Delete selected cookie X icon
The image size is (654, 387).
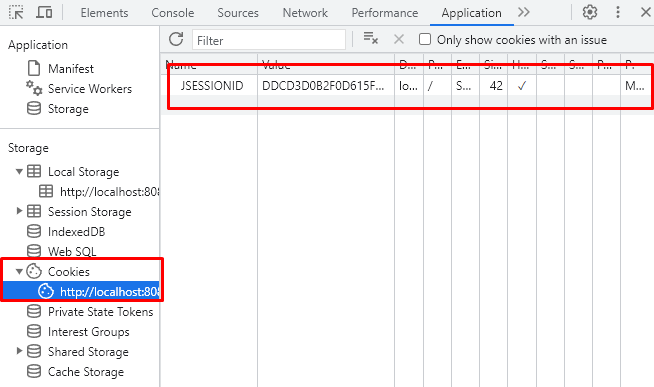(x=399, y=39)
